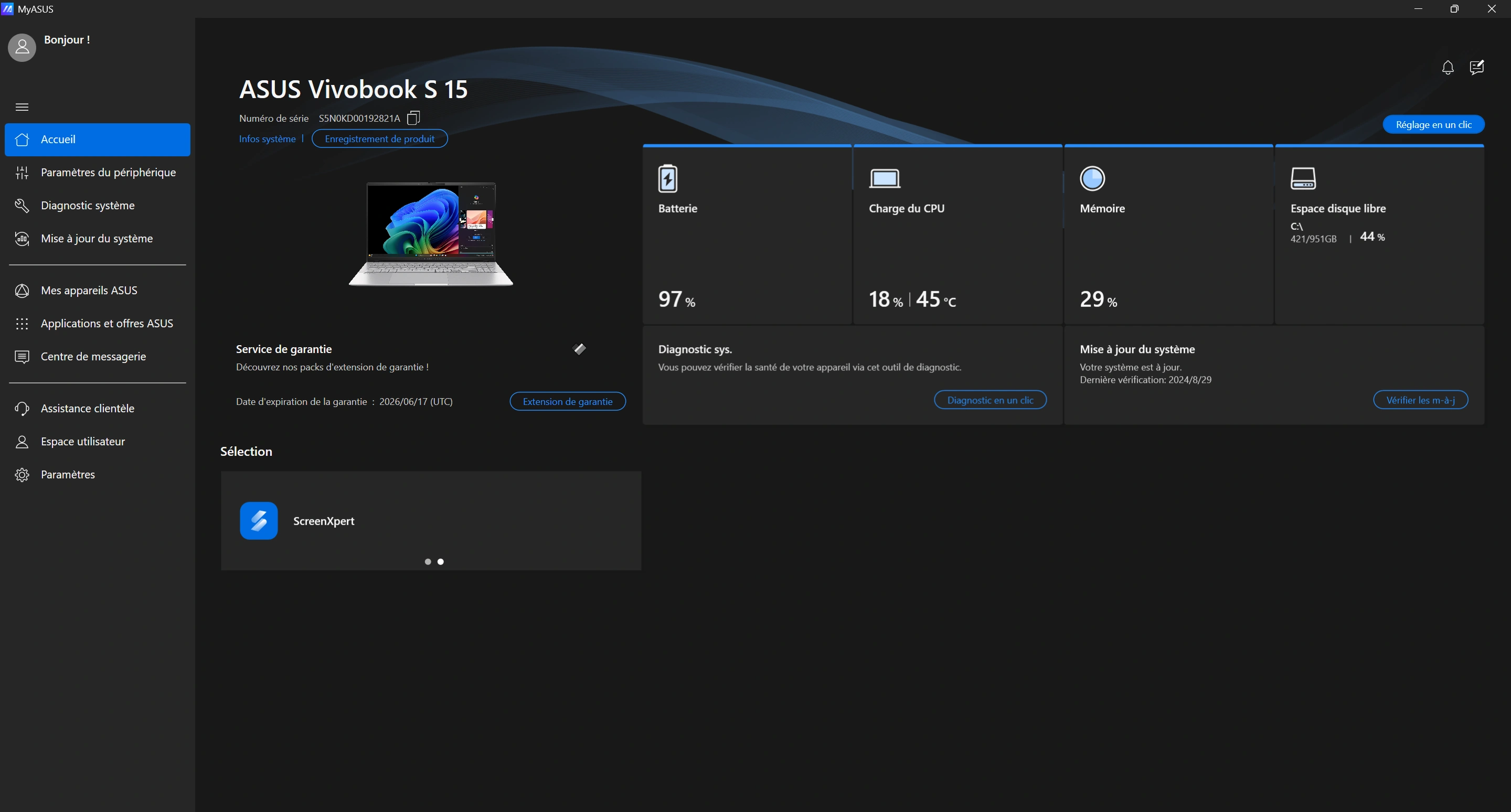This screenshot has width=1511, height=812.
Task: Open Mise à jour du système in sidebar
Action: point(98,239)
